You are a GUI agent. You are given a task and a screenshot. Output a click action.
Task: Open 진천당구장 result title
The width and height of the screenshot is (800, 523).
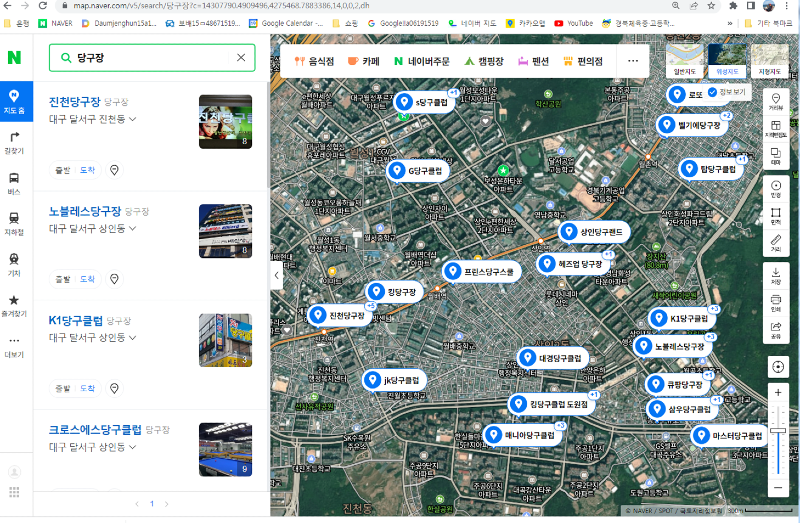tap(74, 102)
